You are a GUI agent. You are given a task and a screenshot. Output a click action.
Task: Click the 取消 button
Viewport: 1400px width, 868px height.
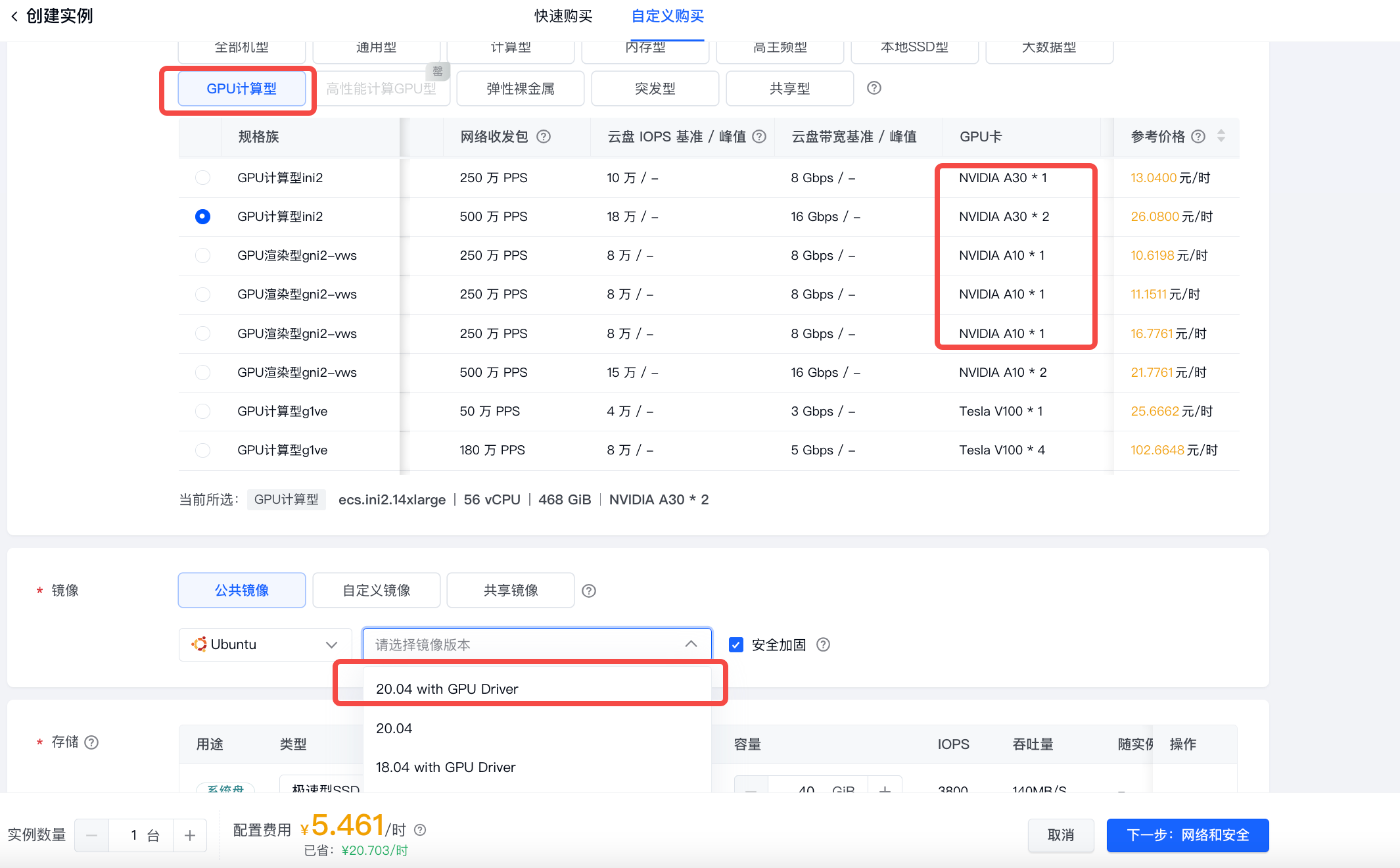click(x=1060, y=835)
